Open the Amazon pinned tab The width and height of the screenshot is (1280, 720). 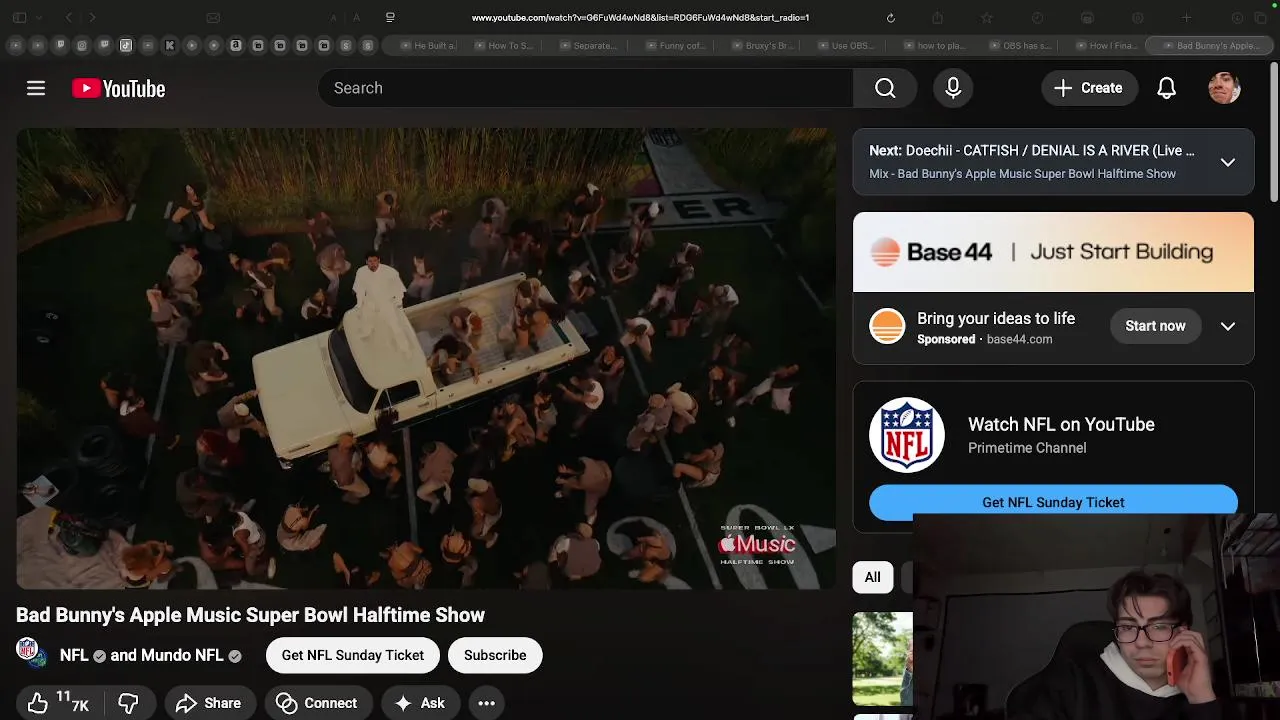point(236,45)
